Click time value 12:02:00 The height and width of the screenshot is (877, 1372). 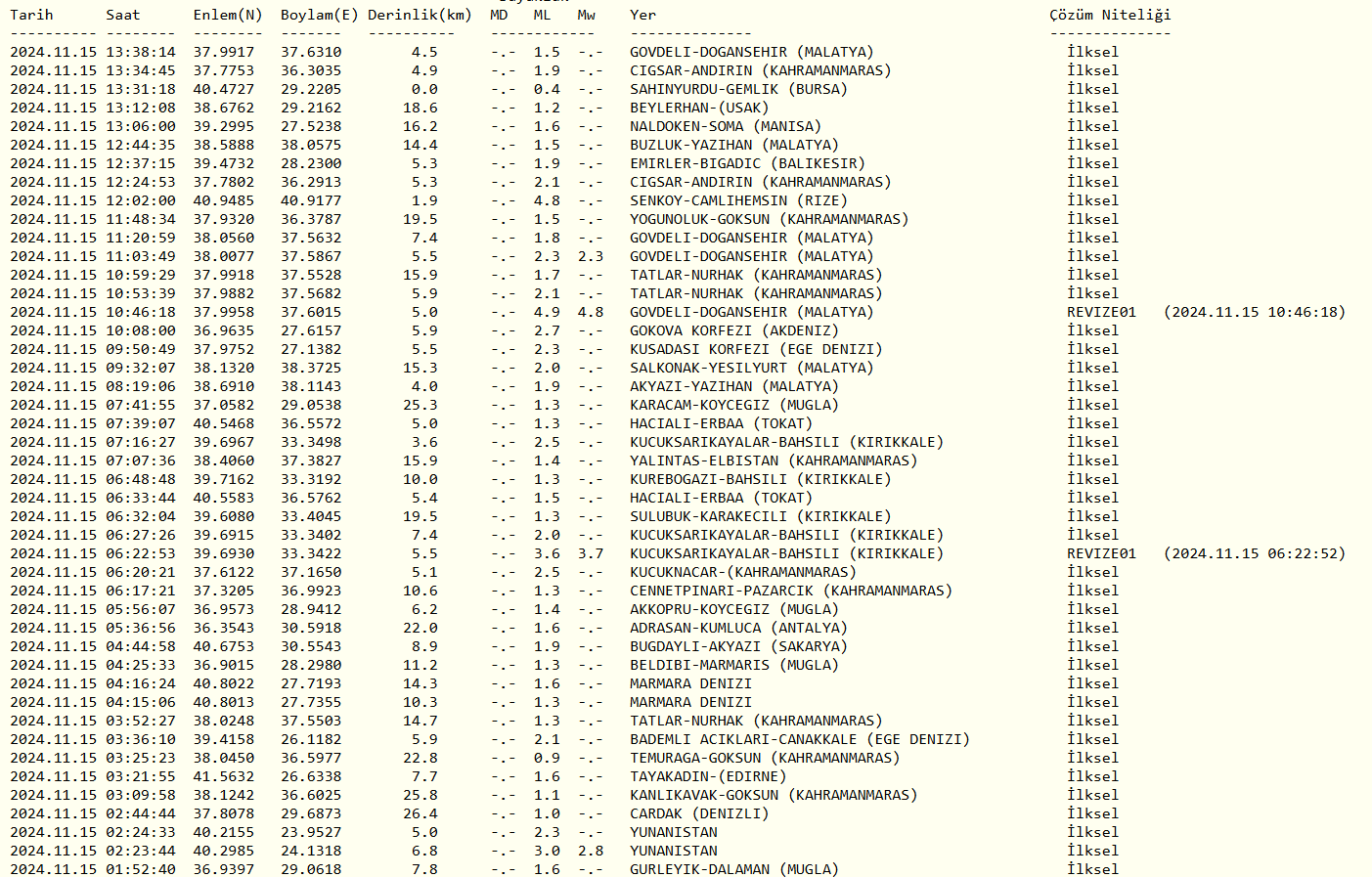[141, 200]
